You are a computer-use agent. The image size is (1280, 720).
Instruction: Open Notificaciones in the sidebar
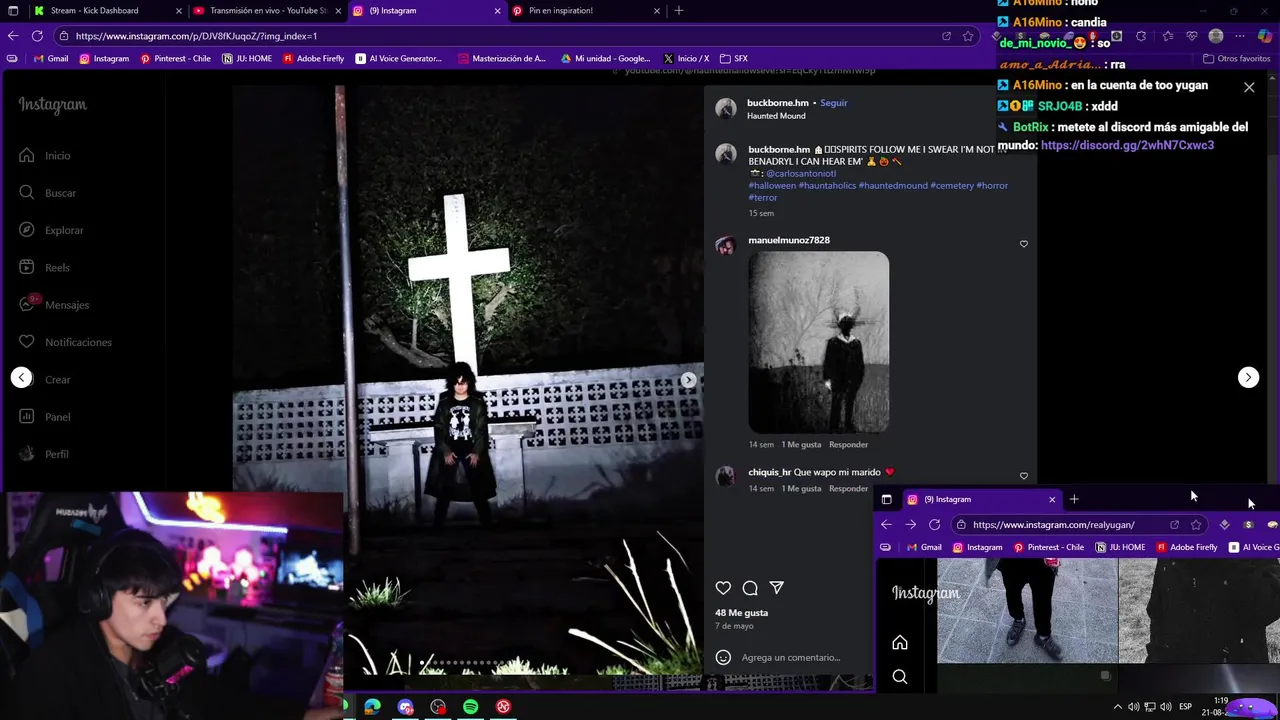[x=66, y=342]
